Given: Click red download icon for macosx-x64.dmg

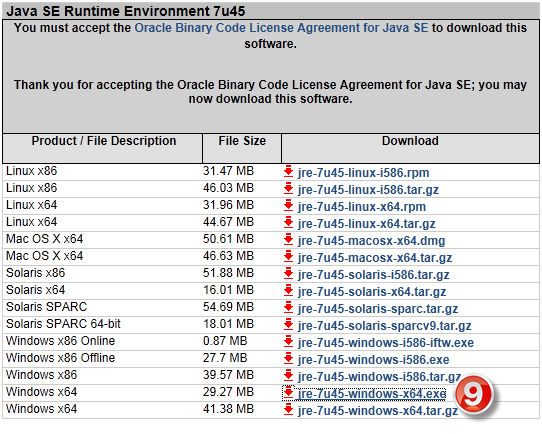Looking at the screenshot, I should click(288, 239).
